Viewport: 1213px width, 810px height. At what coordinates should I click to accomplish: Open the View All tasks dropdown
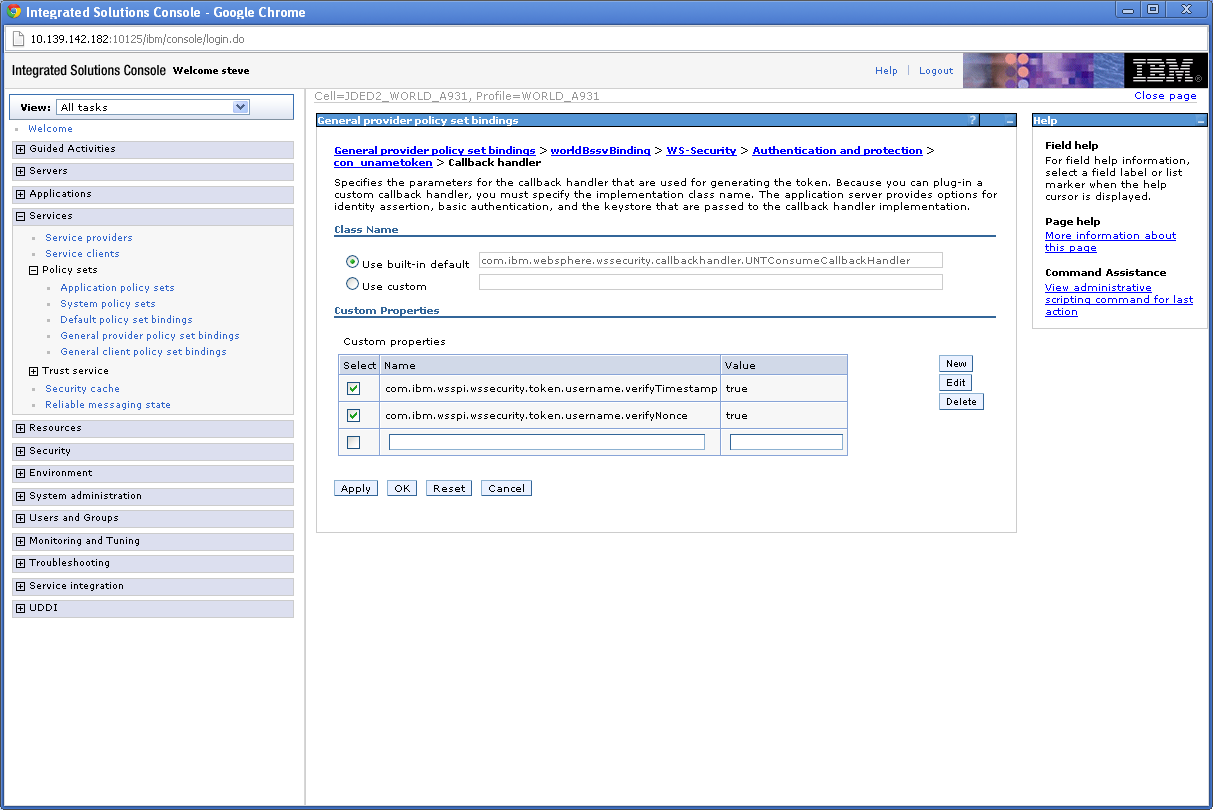153,107
